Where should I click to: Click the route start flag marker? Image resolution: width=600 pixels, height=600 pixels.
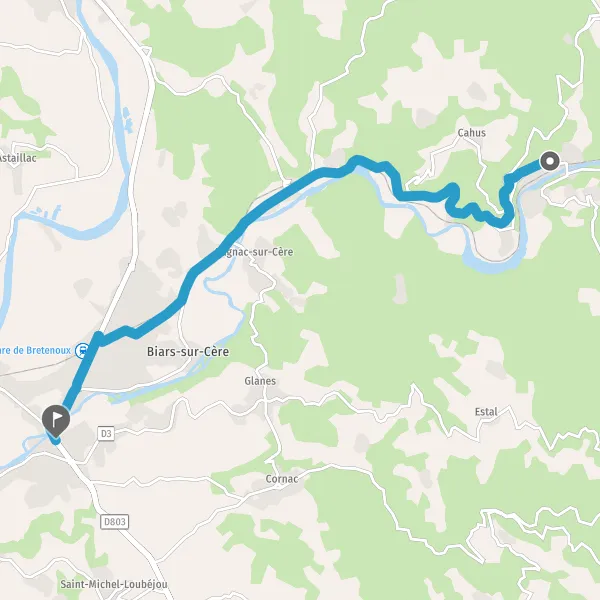pyautogui.click(x=56, y=421)
